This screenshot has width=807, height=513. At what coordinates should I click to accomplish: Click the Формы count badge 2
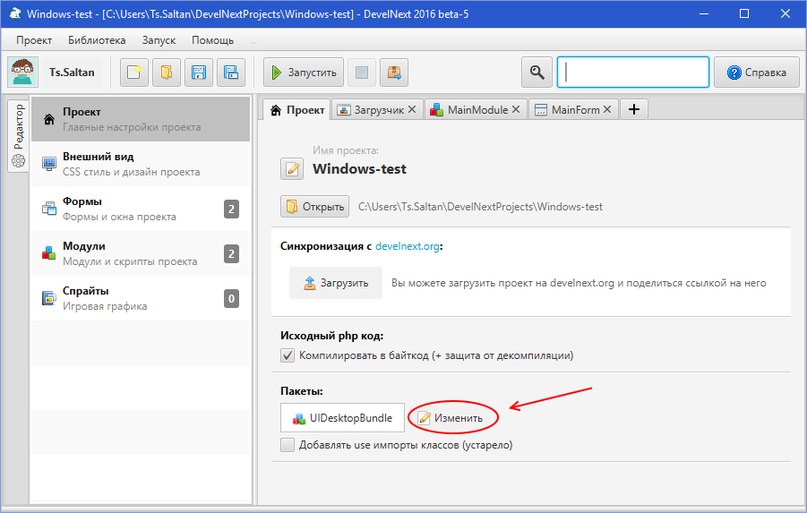point(231,209)
